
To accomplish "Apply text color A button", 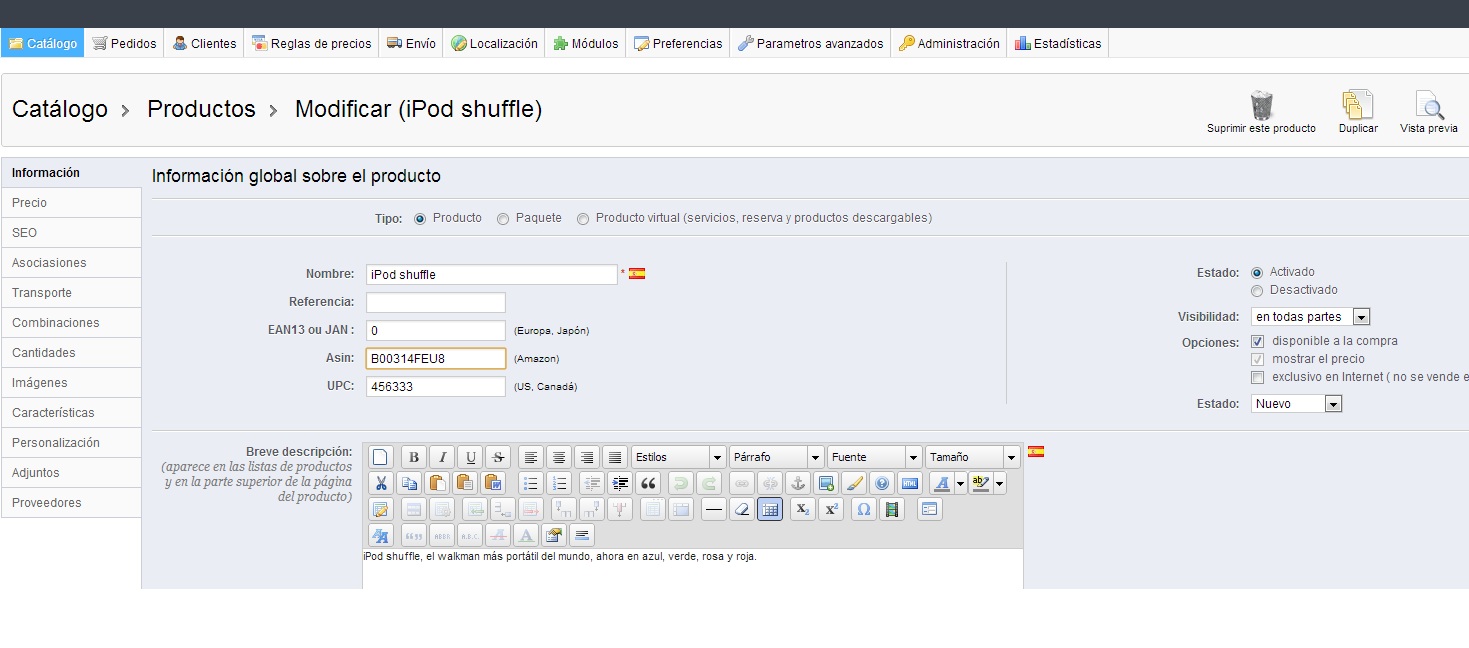I will [942, 483].
